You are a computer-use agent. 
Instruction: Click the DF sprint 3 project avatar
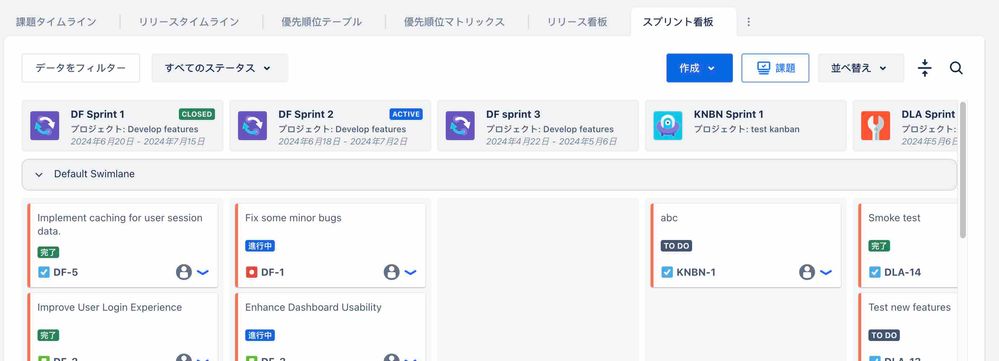(460, 125)
